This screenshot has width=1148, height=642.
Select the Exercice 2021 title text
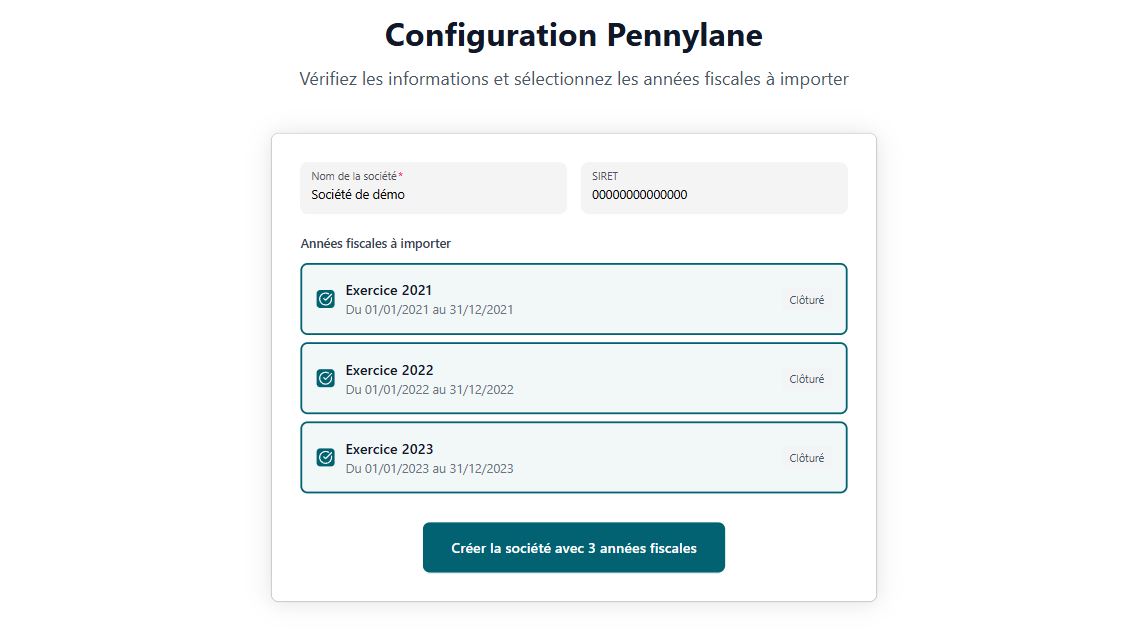[x=389, y=291]
